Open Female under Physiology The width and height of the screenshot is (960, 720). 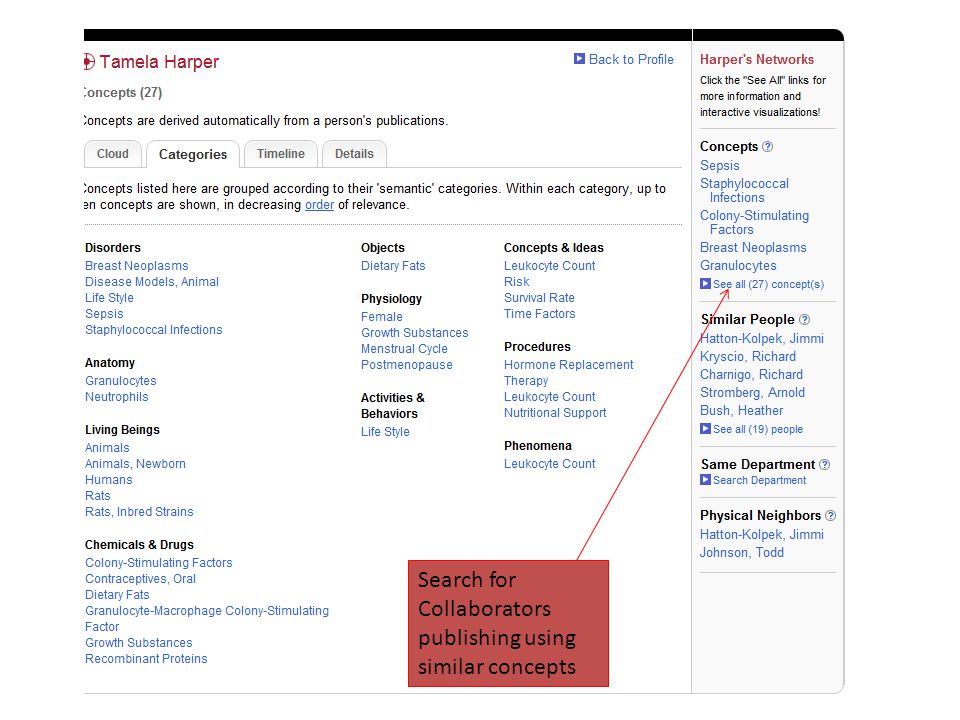tap(381, 317)
